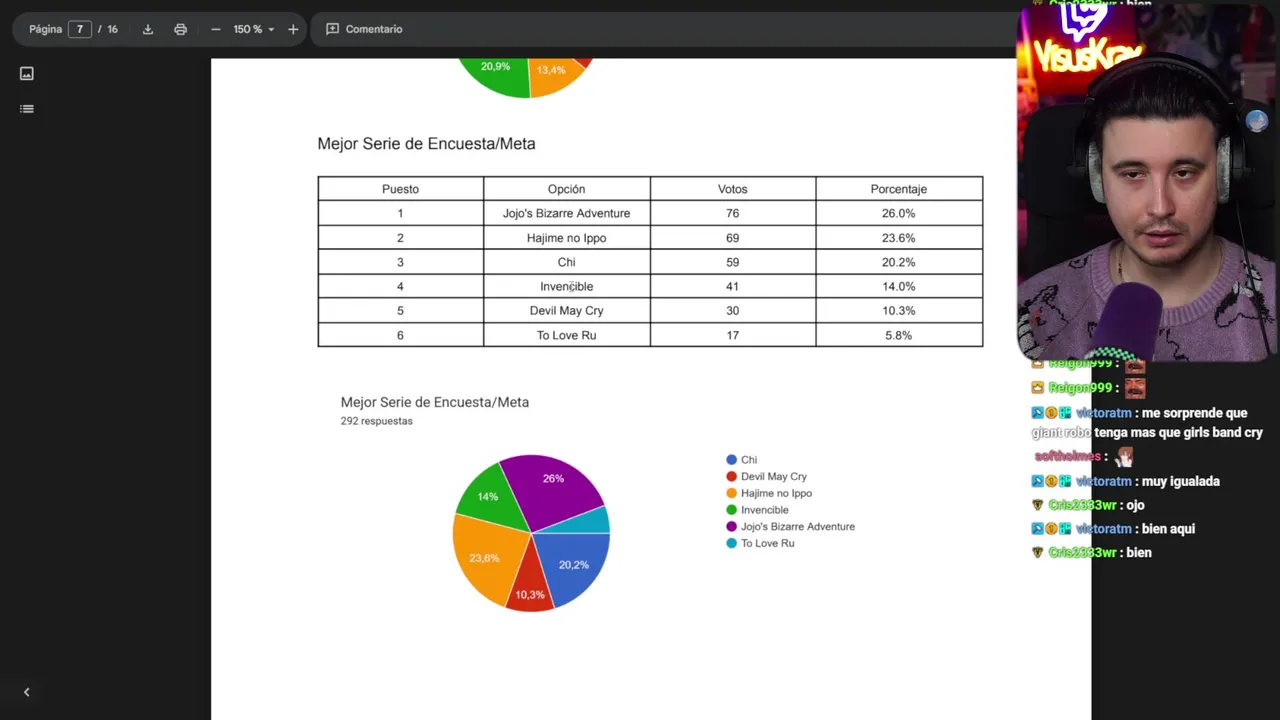This screenshot has height=720, width=1280.
Task: Click the votes value 41
Action: pos(732,286)
